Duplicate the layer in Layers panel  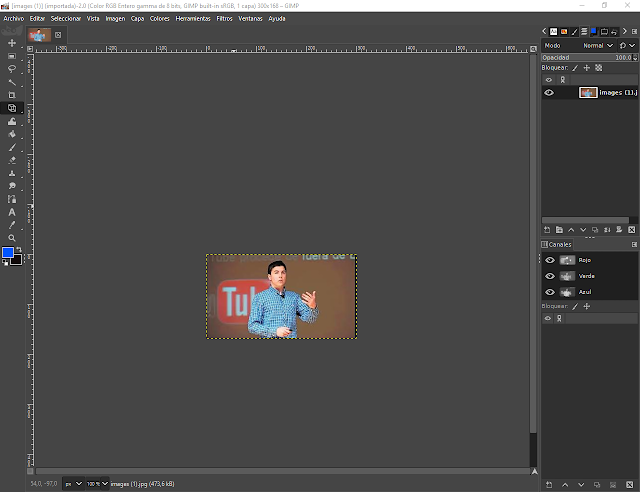(x=595, y=230)
